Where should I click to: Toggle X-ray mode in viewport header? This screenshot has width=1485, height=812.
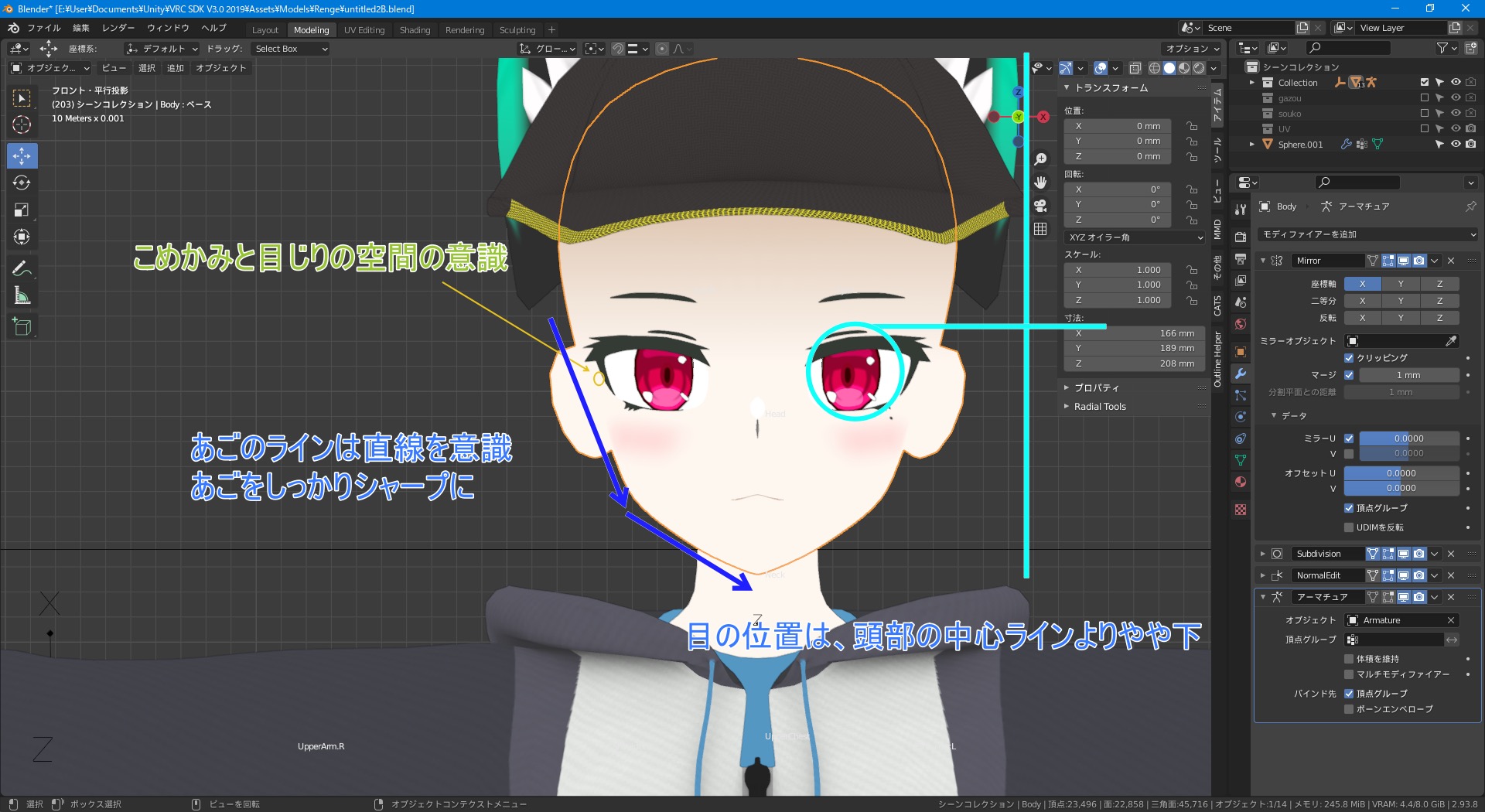pyautogui.click(x=1135, y=68)
